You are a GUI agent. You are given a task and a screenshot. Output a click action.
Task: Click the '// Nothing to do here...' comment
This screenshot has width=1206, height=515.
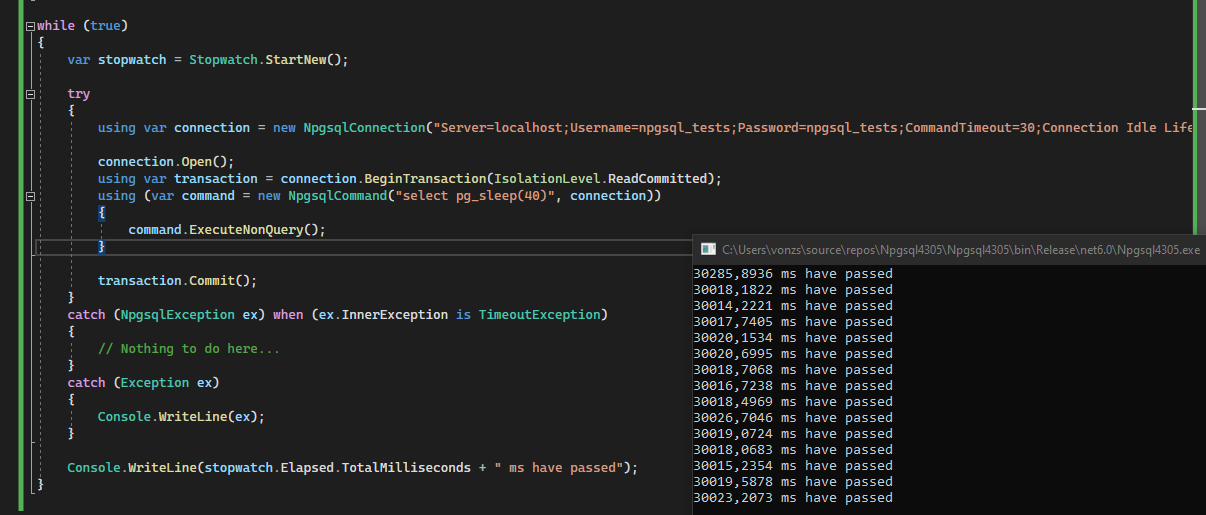189,348
